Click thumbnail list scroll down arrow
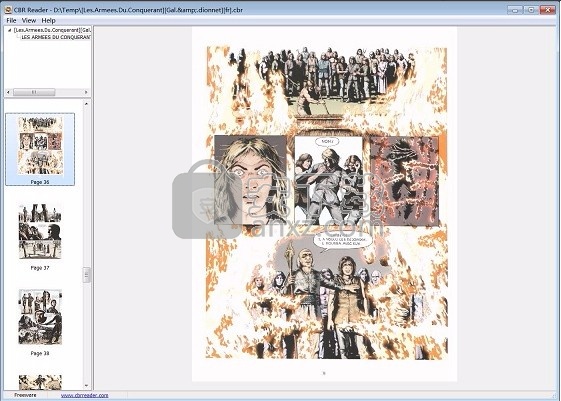561x401 pixels. click(86, 386)
